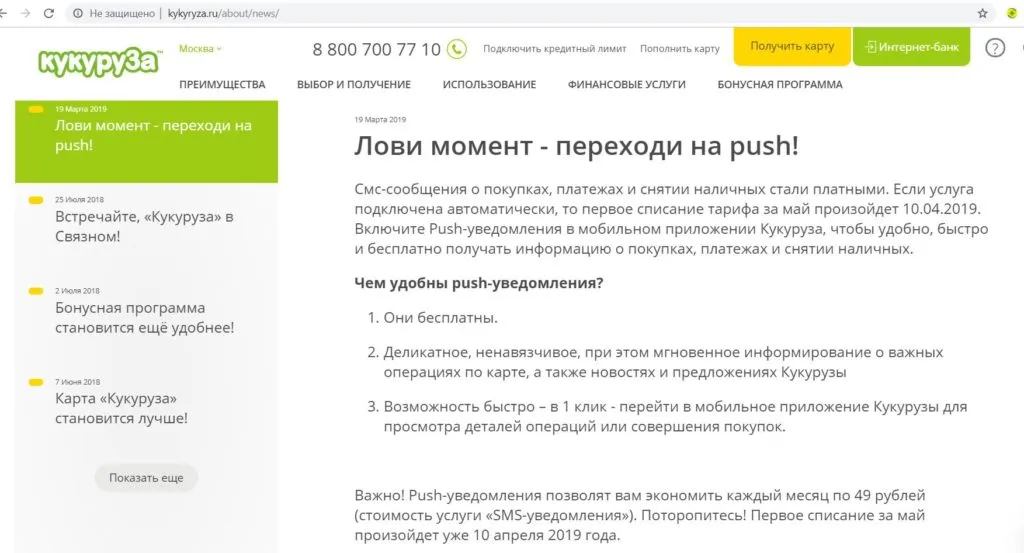Click the green phone call icon
This screenshot has height=553, width=1024.
(x=456, y=49)
